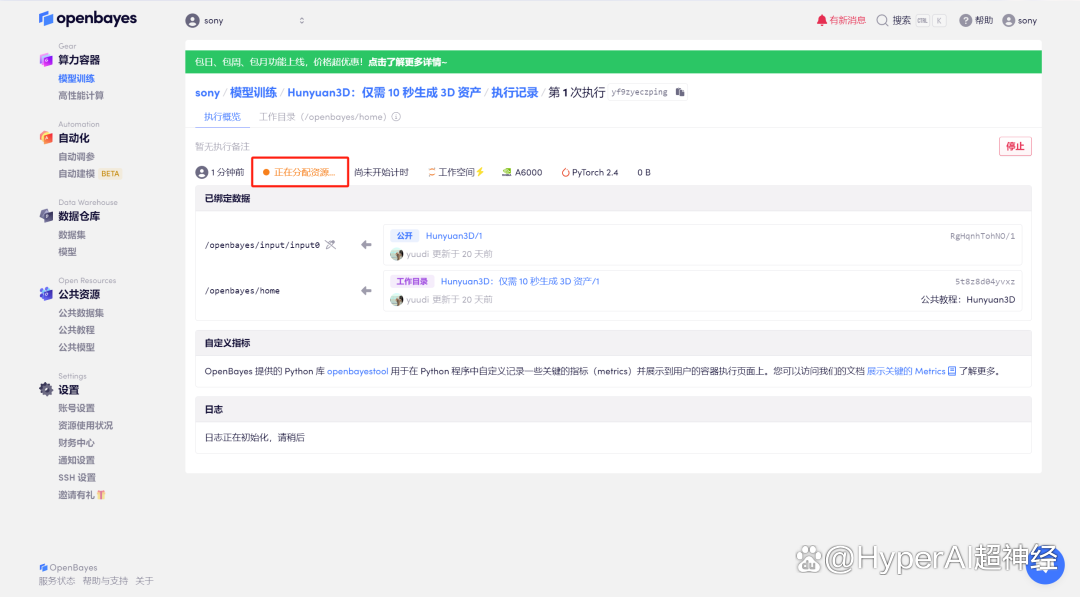Click the A6000 GPU icon
The height and width of the screenshot is (597, 1080).
(x=506, y=172)
